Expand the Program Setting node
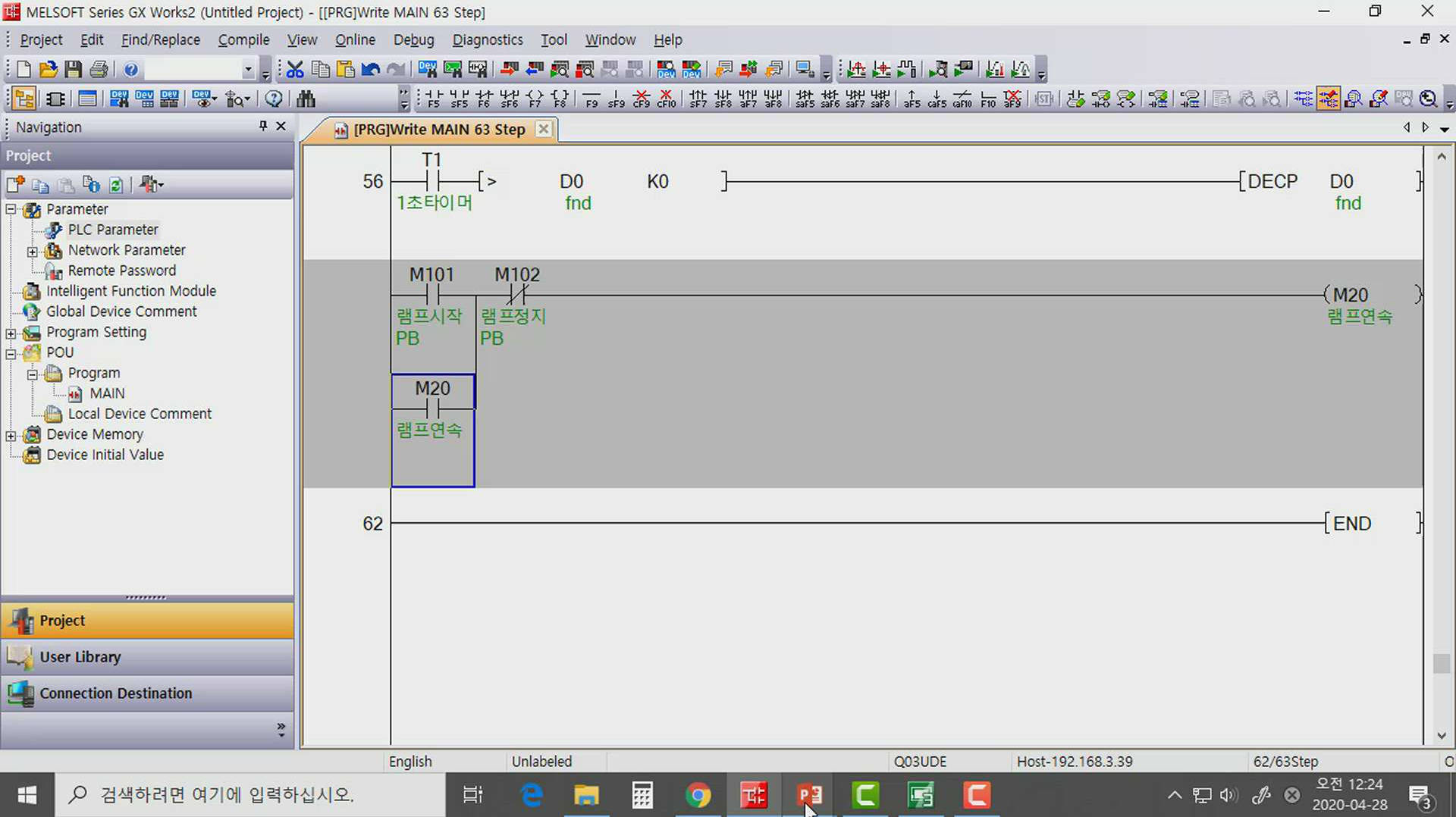 point(11,333)
